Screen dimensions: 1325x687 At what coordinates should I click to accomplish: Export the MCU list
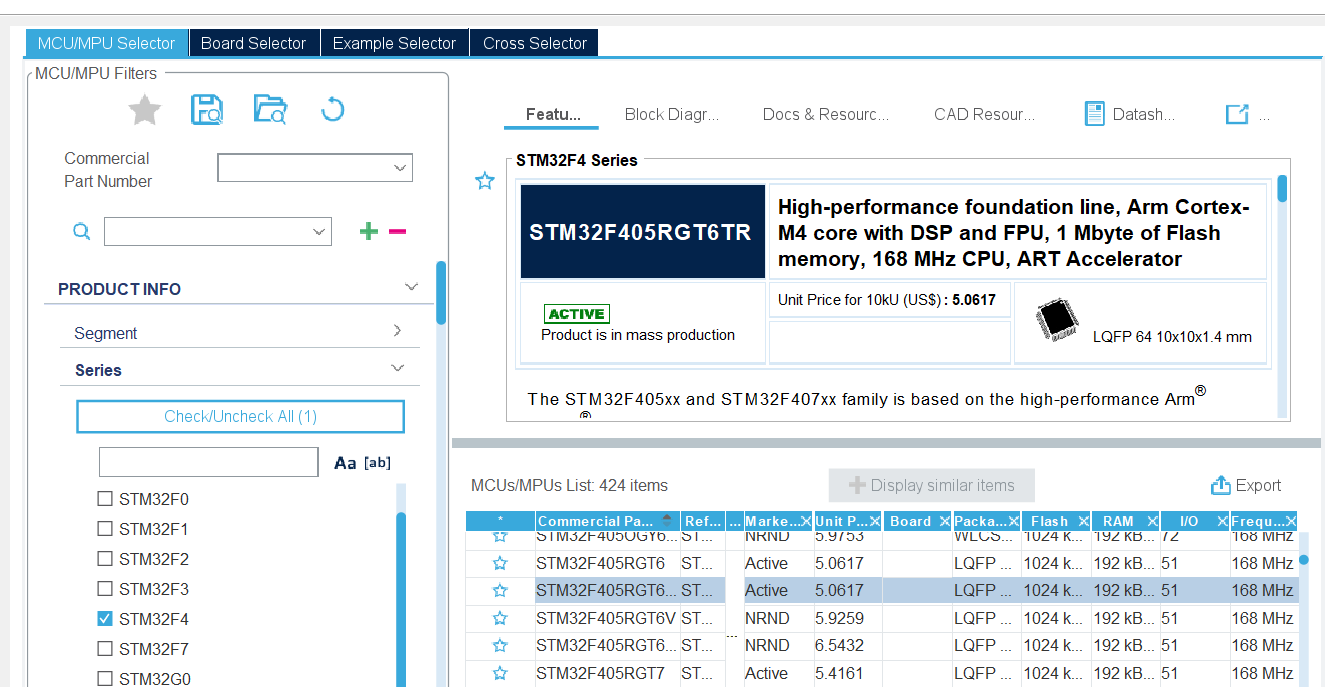[1246, 485]
